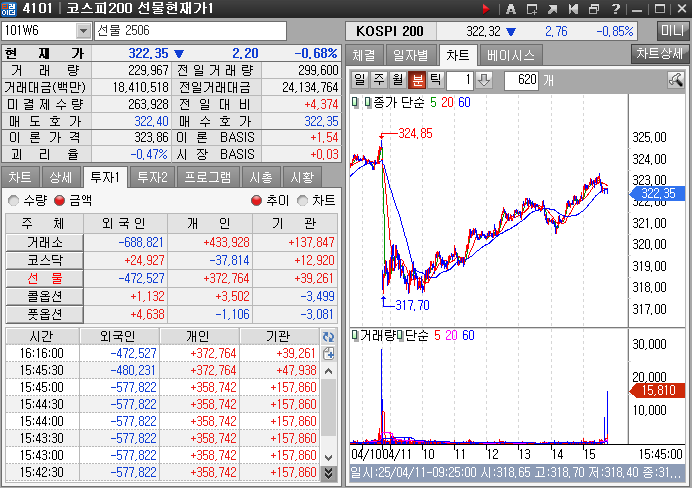Select the 차트 radio button

coord(302,201)
